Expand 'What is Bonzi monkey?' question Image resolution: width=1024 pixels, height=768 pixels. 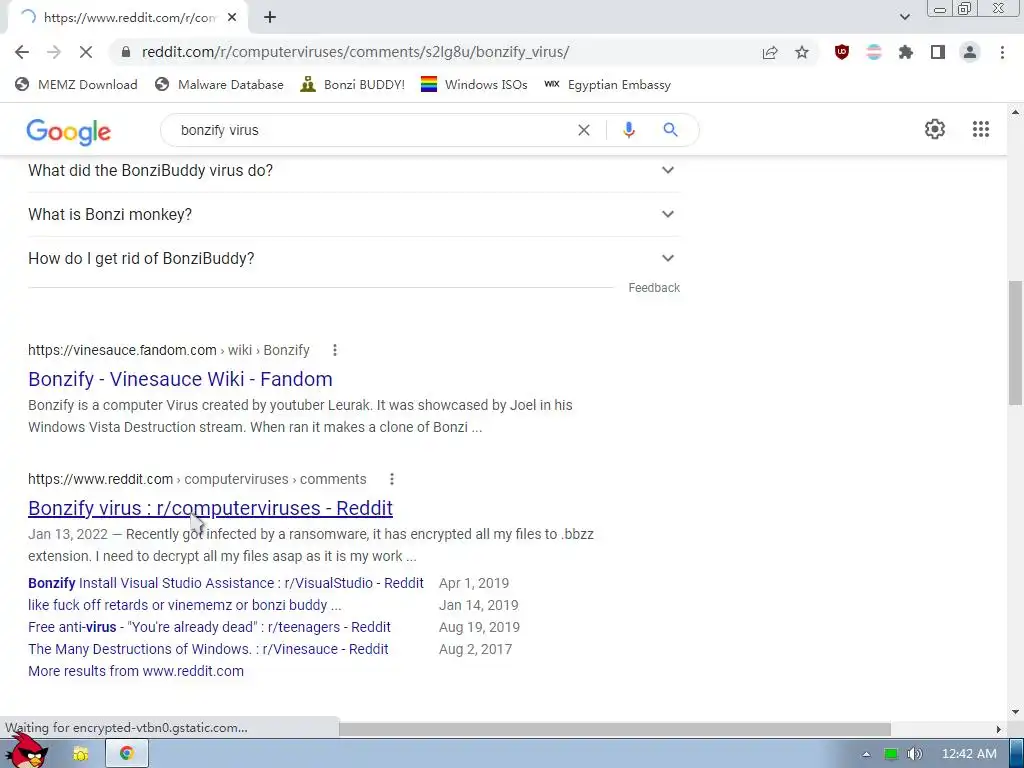[353, 214]
